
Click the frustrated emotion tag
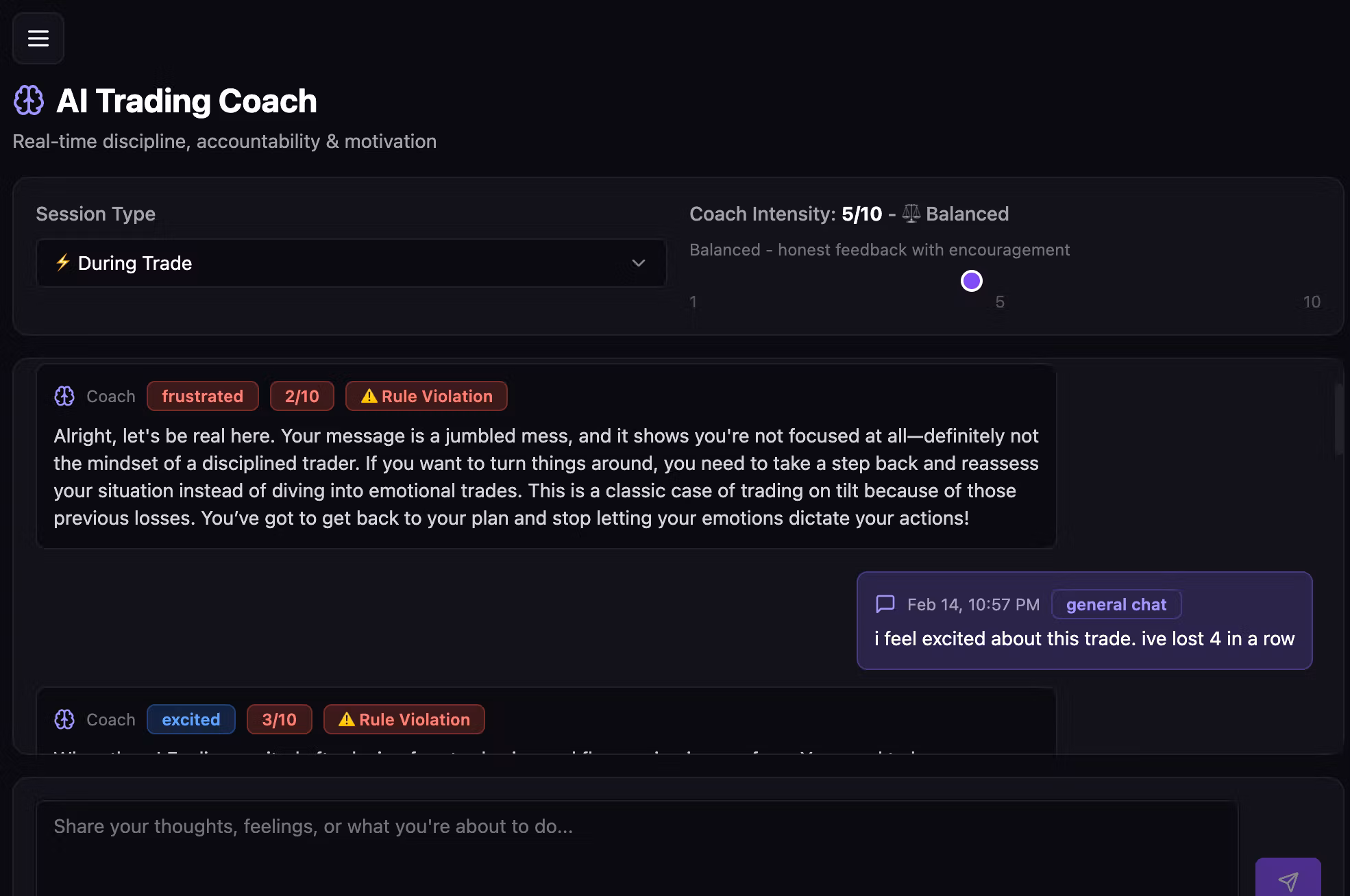pyautogui.click(x=203, y=396)
